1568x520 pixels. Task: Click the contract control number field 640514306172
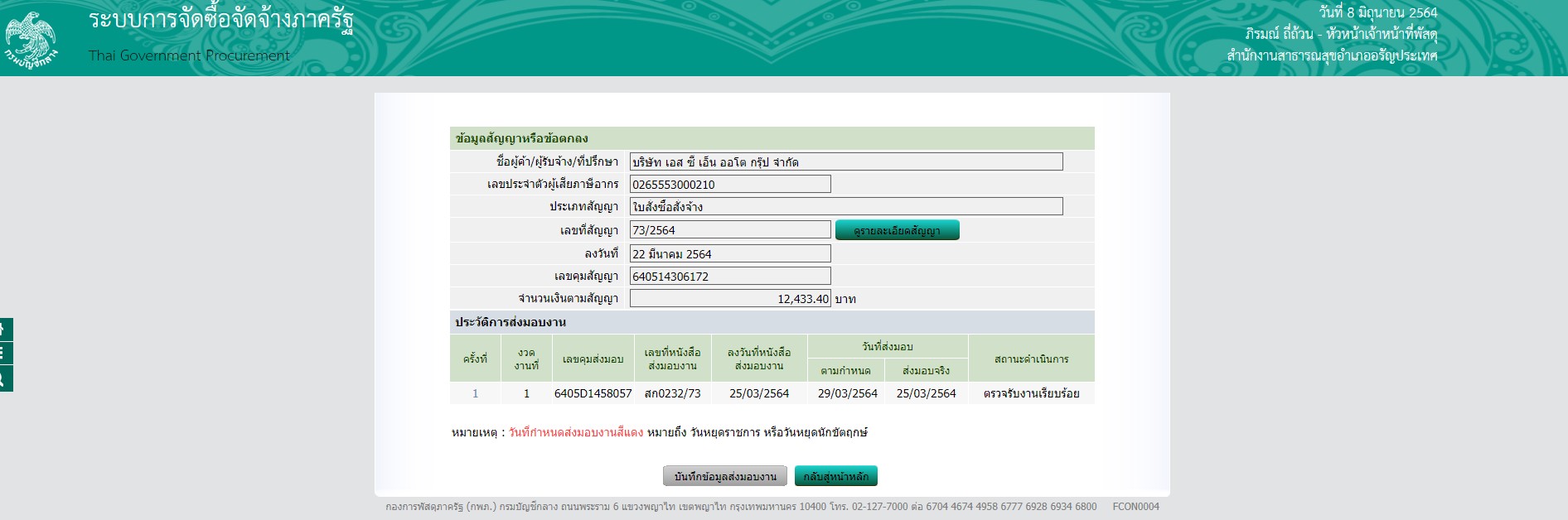(729, 276)
